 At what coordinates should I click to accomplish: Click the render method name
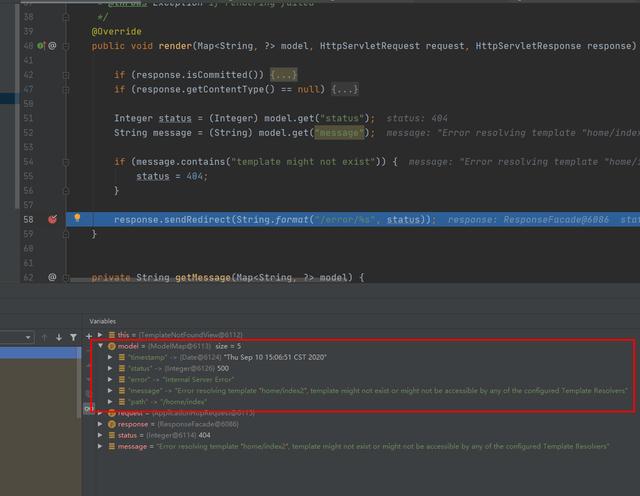point(175,46)
